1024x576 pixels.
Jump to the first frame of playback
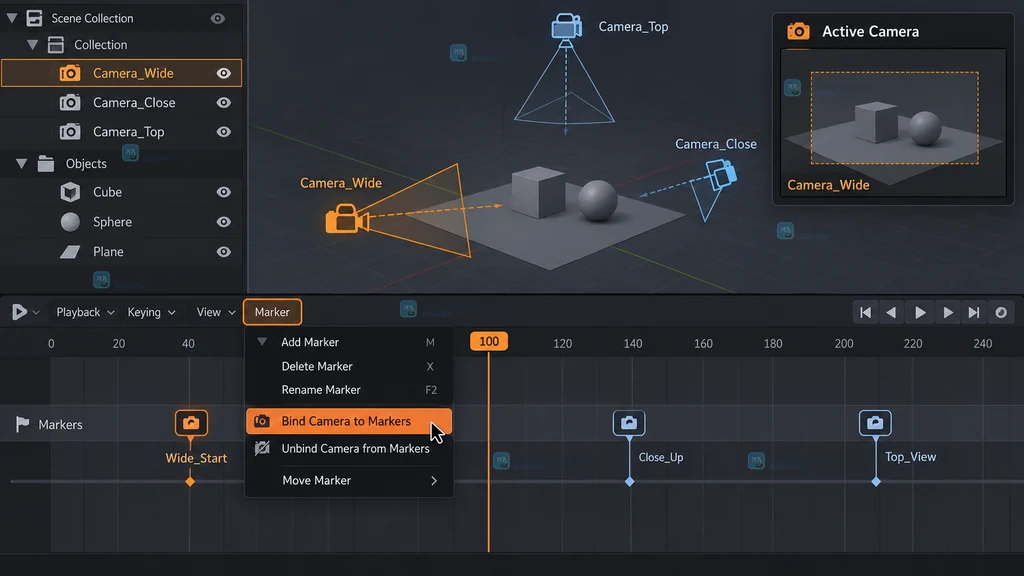(x=865, y=312)
